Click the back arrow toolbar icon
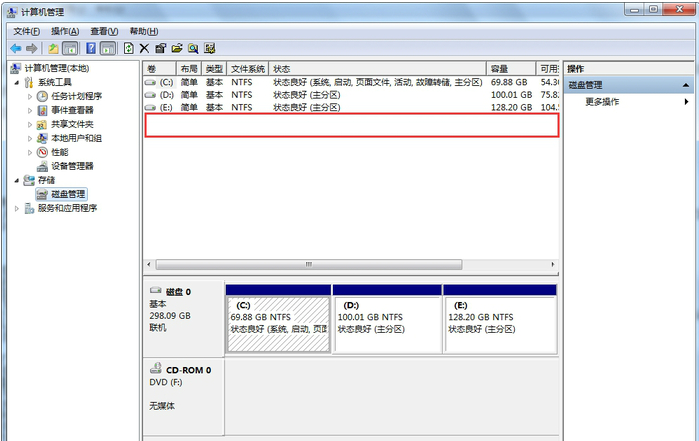 click(x=15, y=48)
